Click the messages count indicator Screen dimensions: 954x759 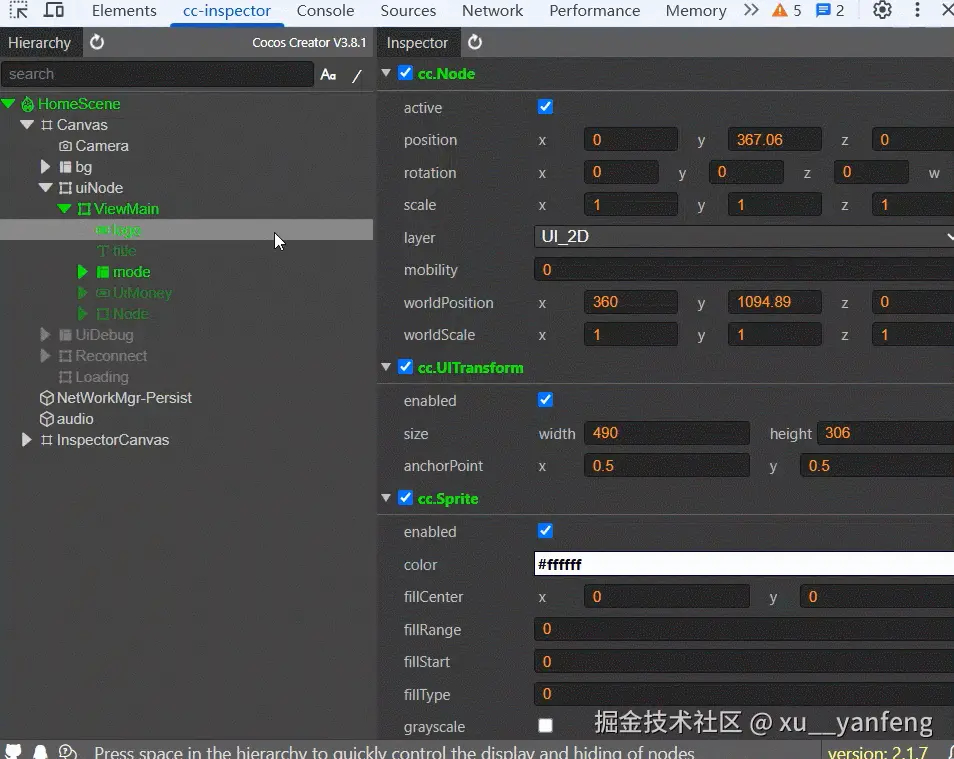click(x=830, y=10)
